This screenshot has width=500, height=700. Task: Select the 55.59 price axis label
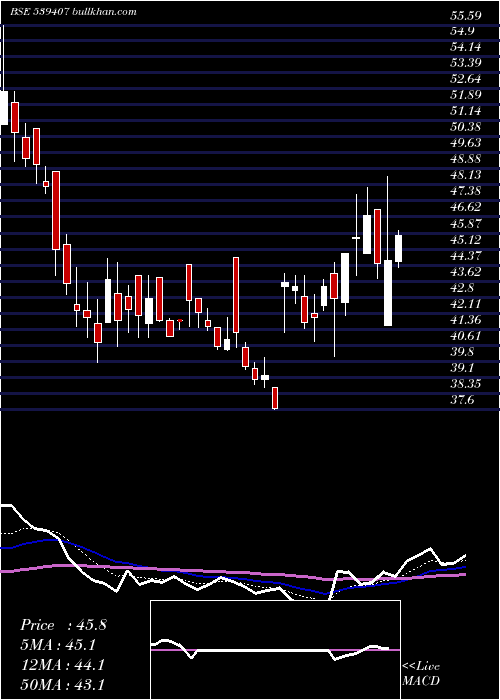tap(466, 16)
